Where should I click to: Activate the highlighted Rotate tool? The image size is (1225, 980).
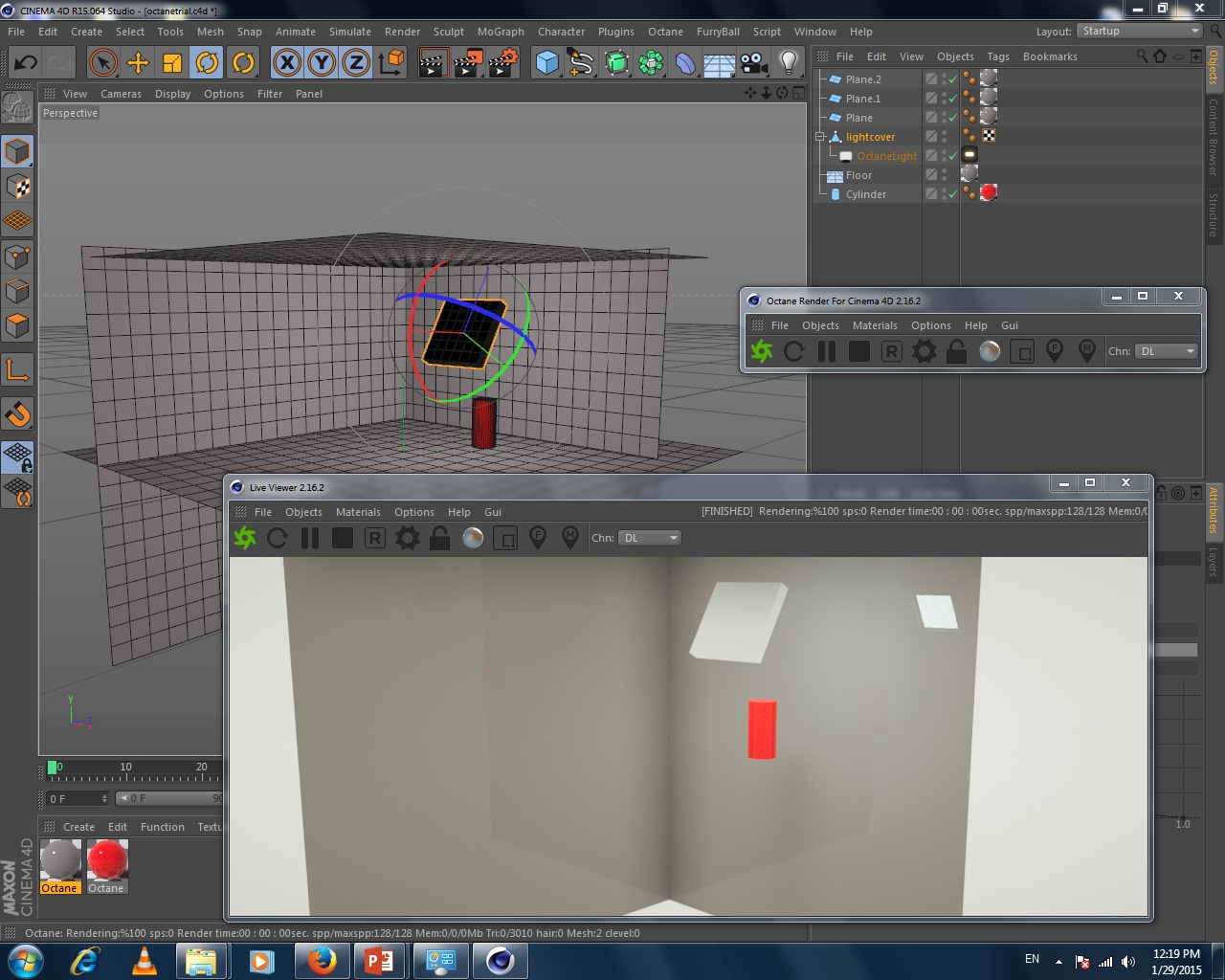pyautogui.click(x=207, y=63)
